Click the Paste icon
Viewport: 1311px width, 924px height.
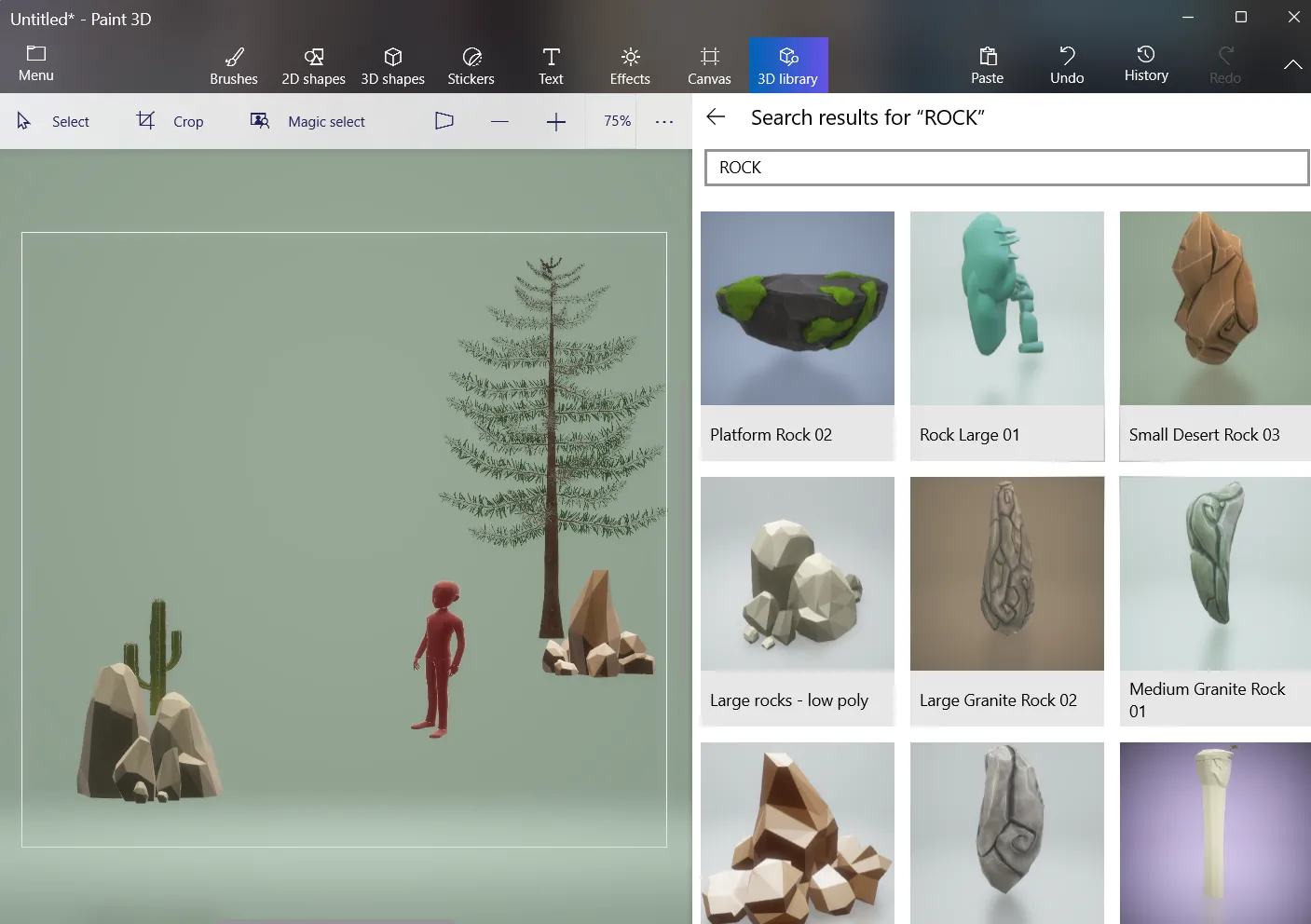(x=987, y=64)
